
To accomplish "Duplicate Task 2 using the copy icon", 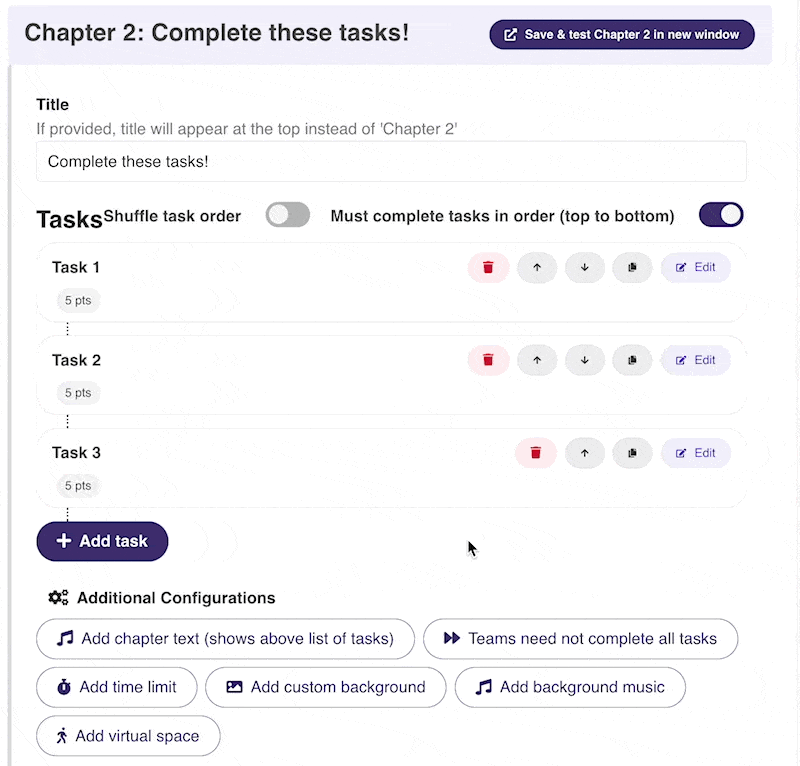I will tap(632, 360).
